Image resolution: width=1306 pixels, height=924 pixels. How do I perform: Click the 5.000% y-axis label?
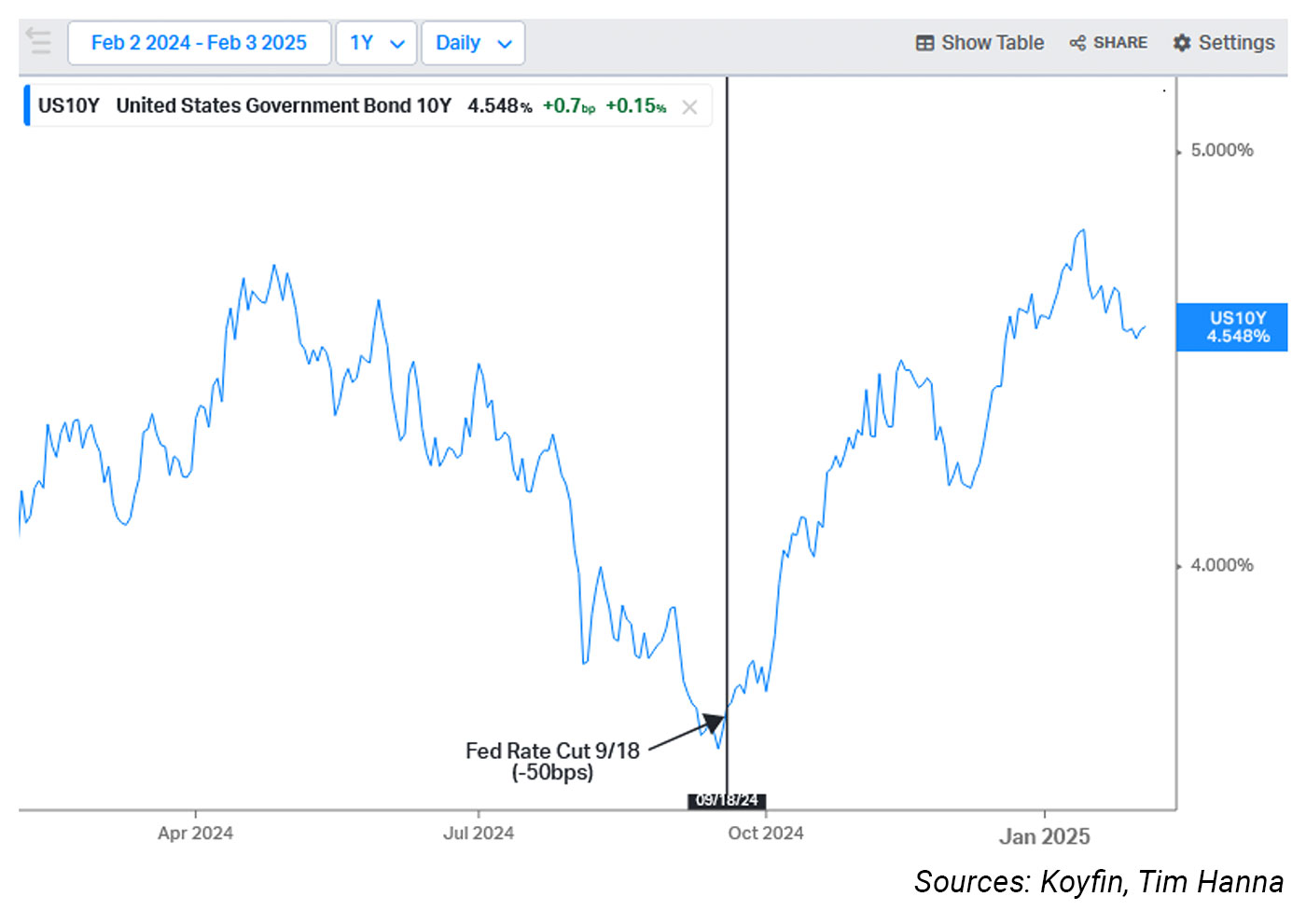pos(1221,150)
